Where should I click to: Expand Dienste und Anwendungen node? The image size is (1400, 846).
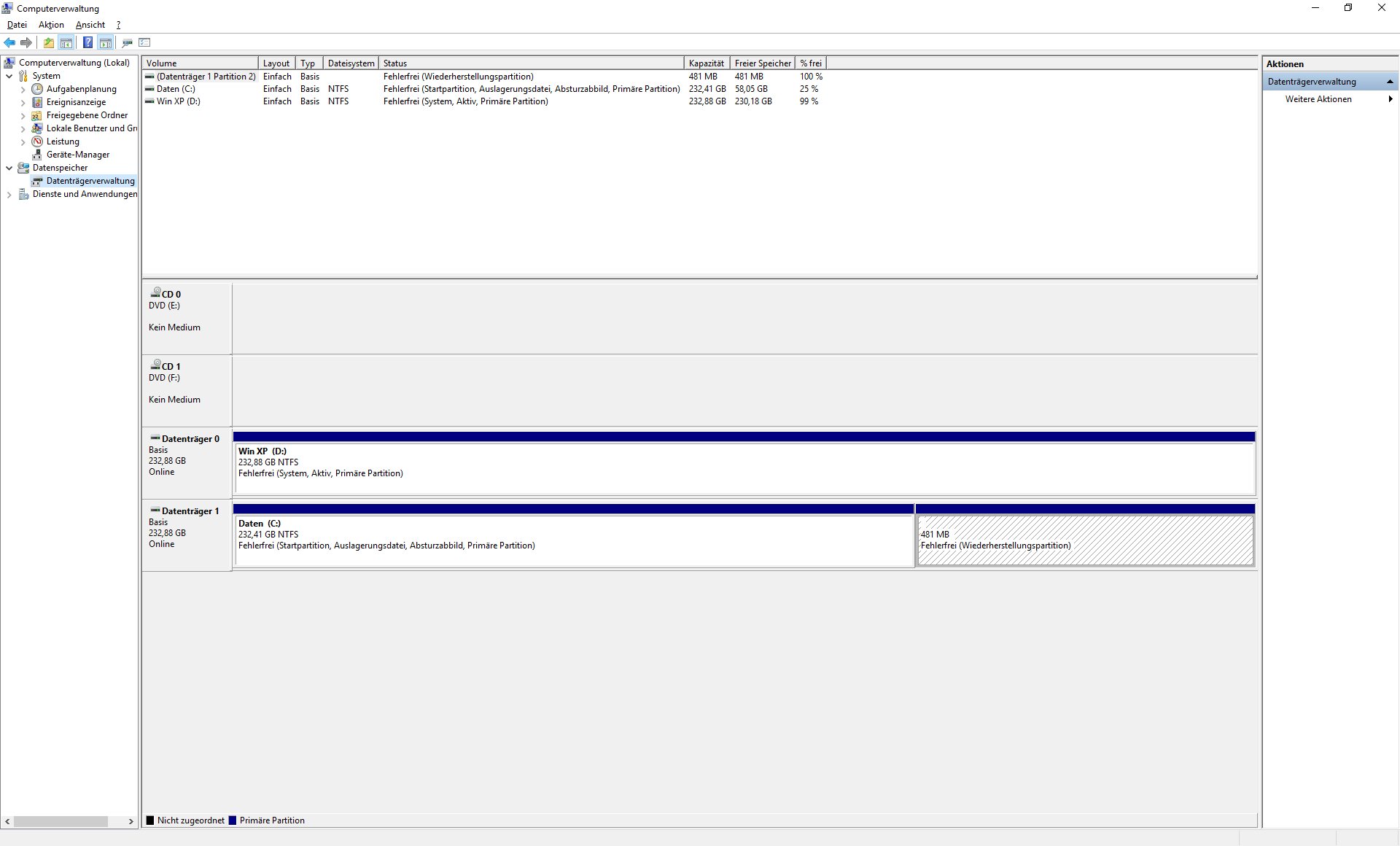(9, 194)
